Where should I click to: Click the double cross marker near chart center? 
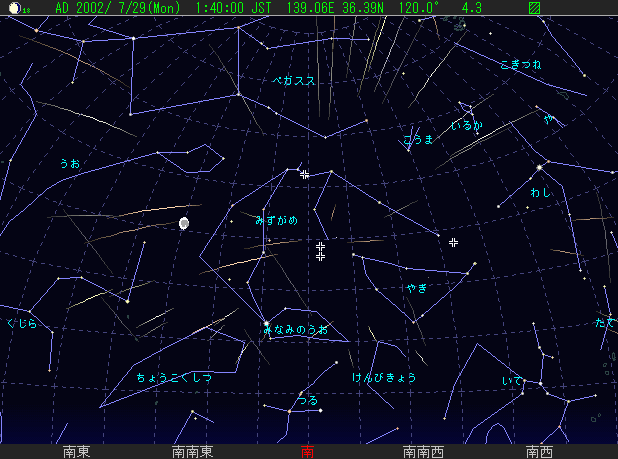tap(320, 251)
